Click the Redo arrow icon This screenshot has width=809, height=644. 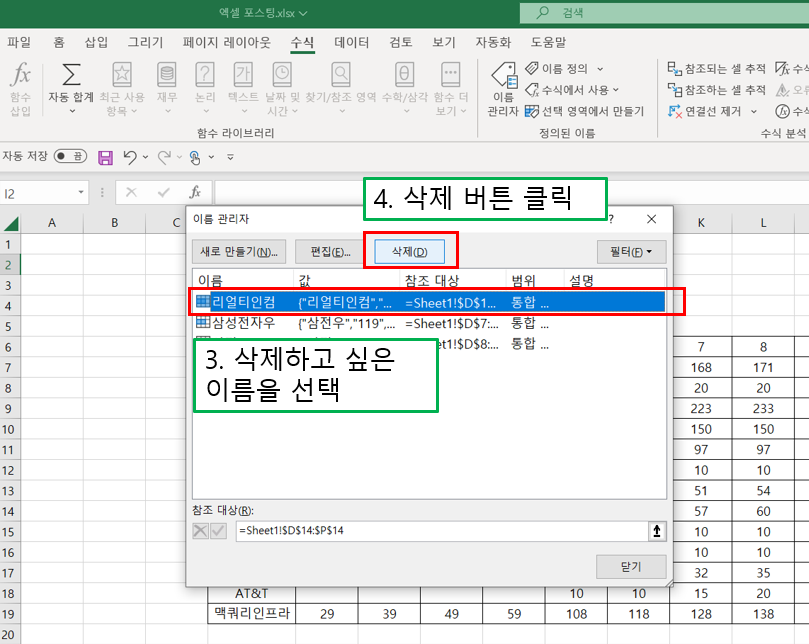[x=165, y=157]
